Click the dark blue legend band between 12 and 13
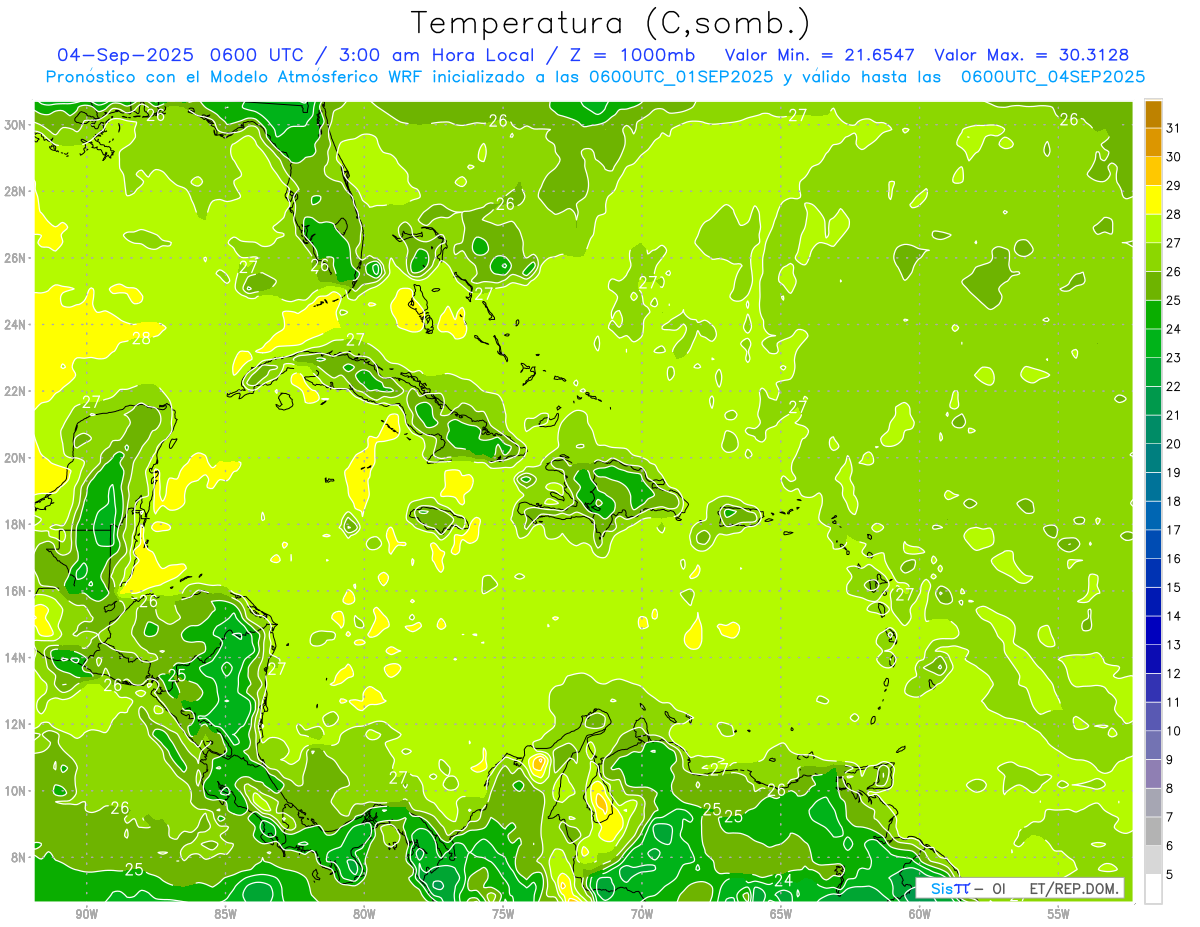 coord(1153,660)
